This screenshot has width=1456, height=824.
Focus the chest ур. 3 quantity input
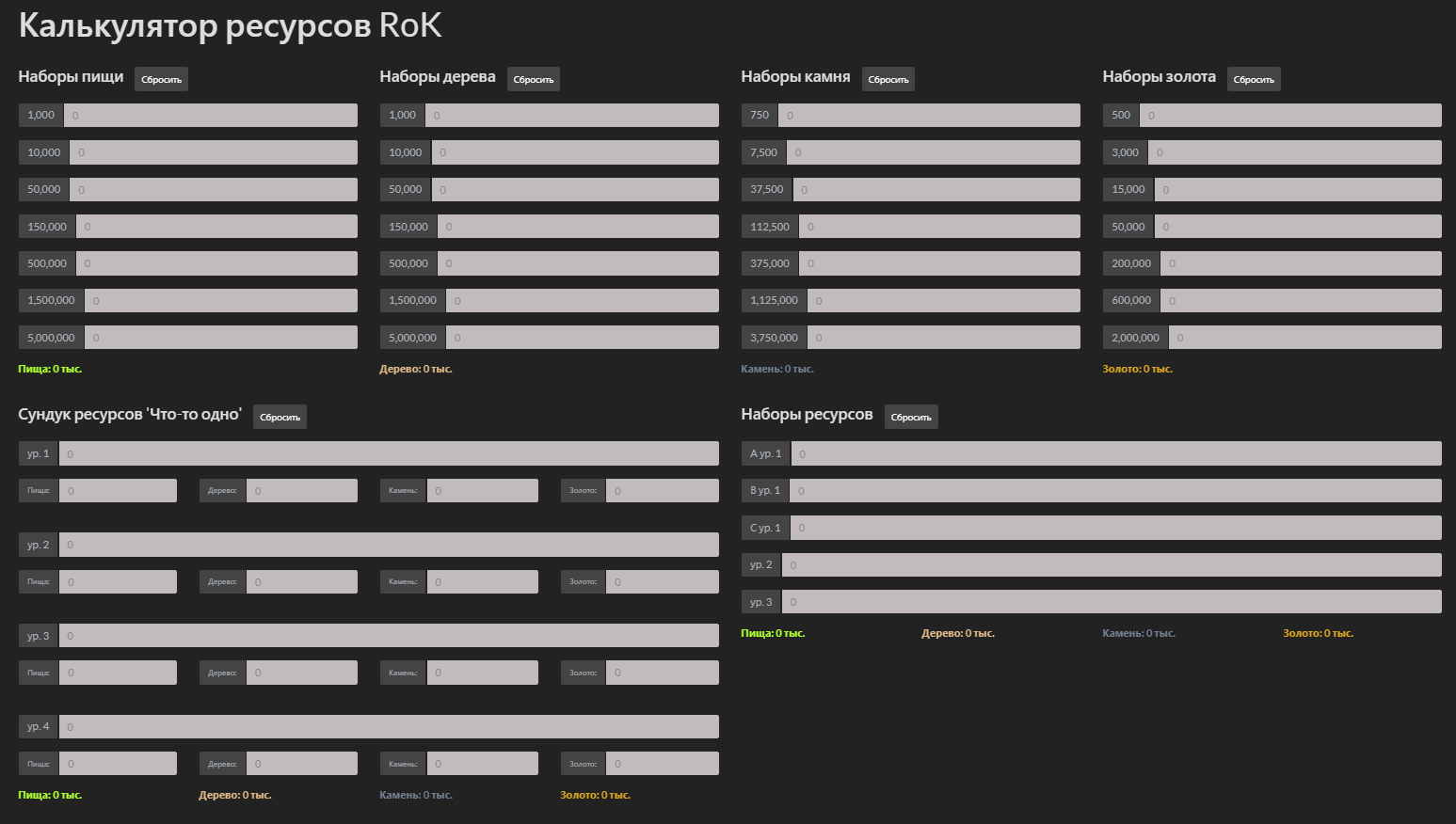click(x=389, y=636)
